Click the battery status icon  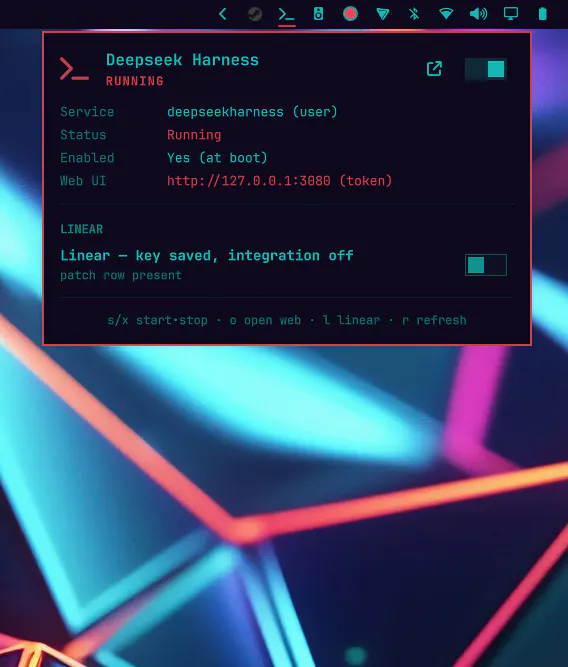click(x=542, y=14)
